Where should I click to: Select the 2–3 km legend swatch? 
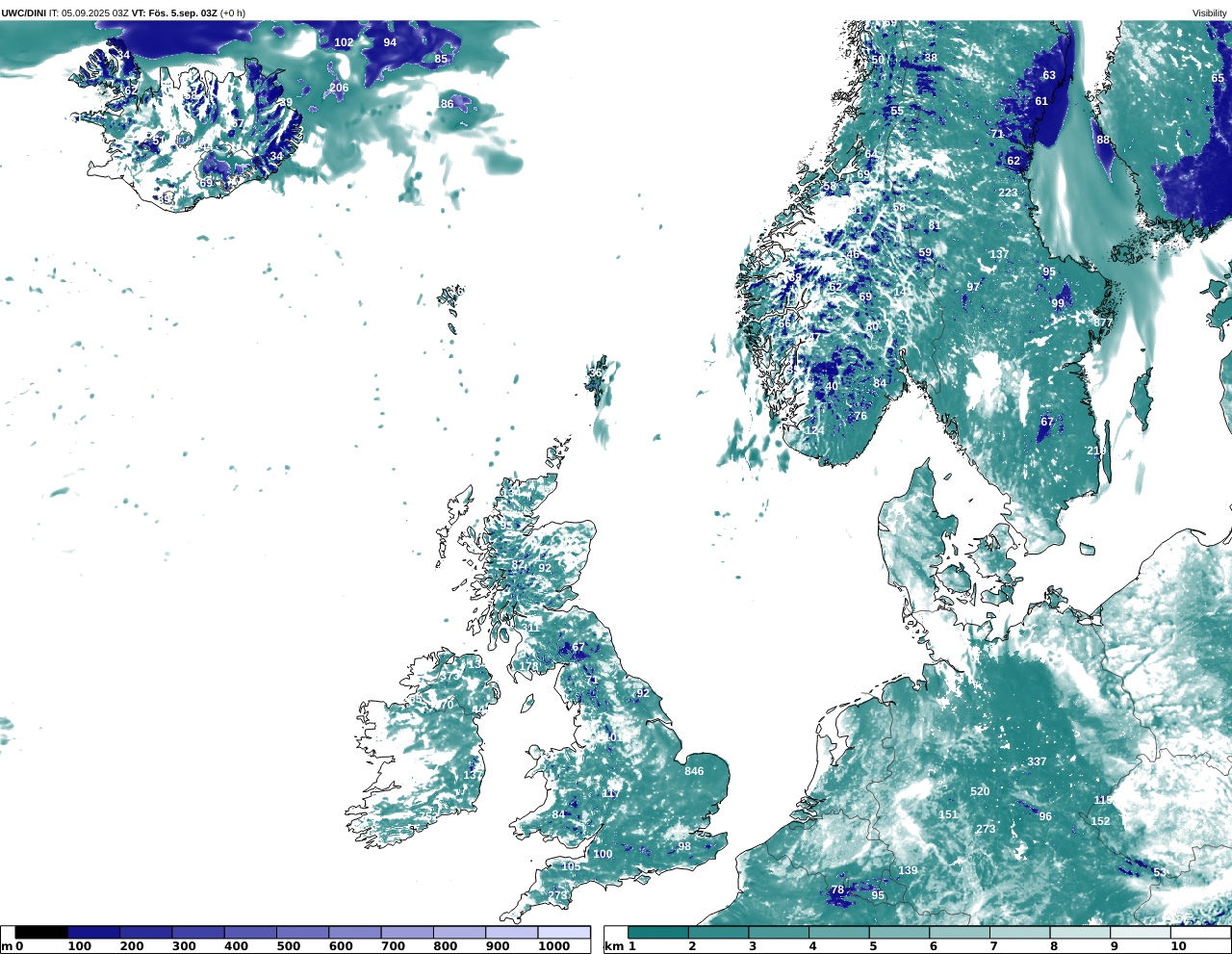point(718,932)
